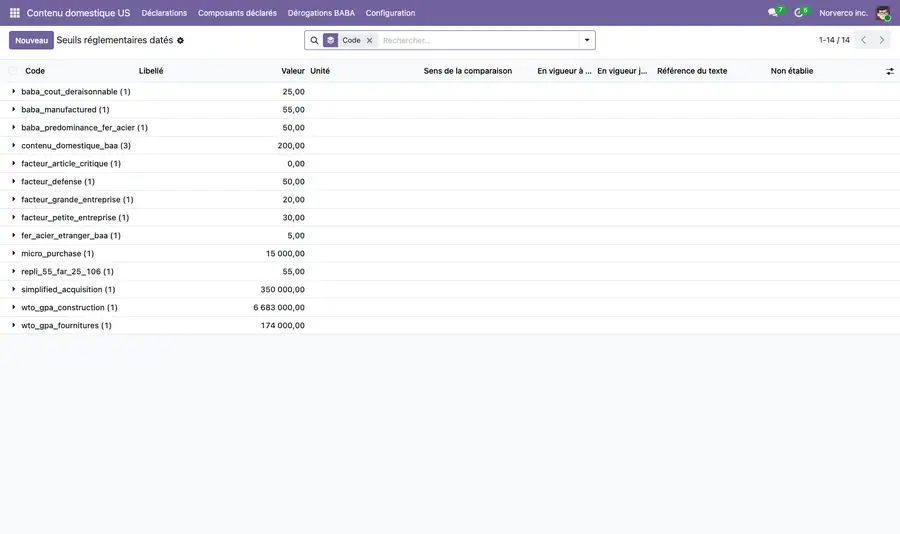Open the Configuration menu
900x534 pixels.
(390, 13)
